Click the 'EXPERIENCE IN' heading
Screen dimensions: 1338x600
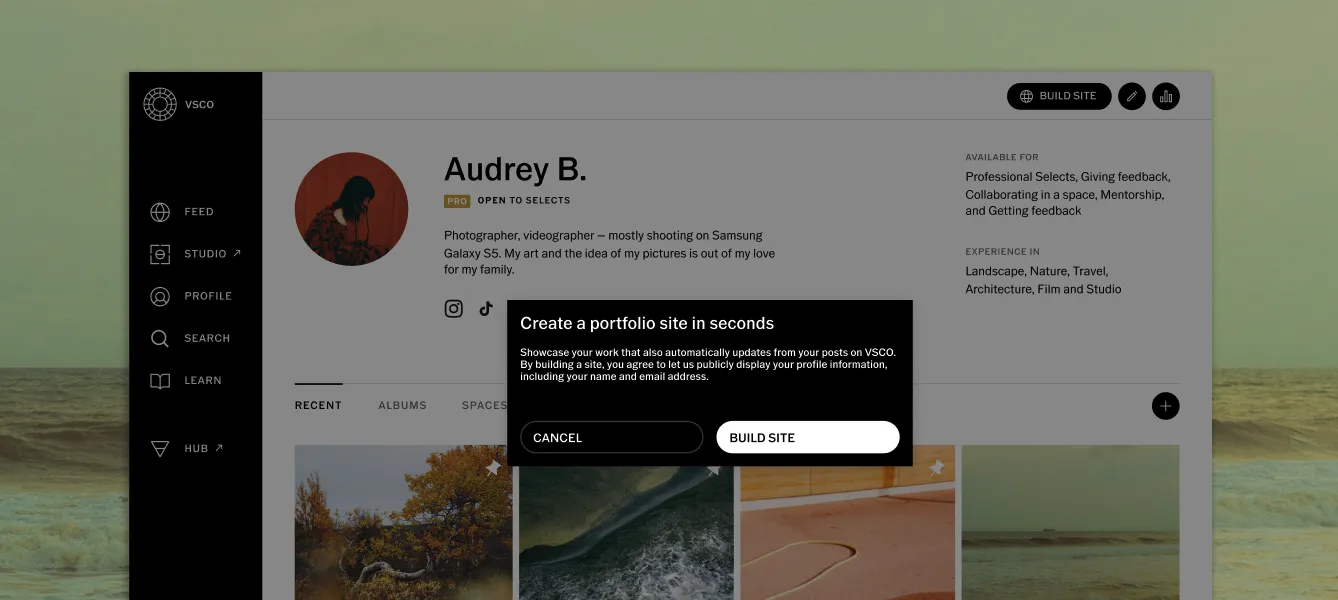tap(1002, 252)
